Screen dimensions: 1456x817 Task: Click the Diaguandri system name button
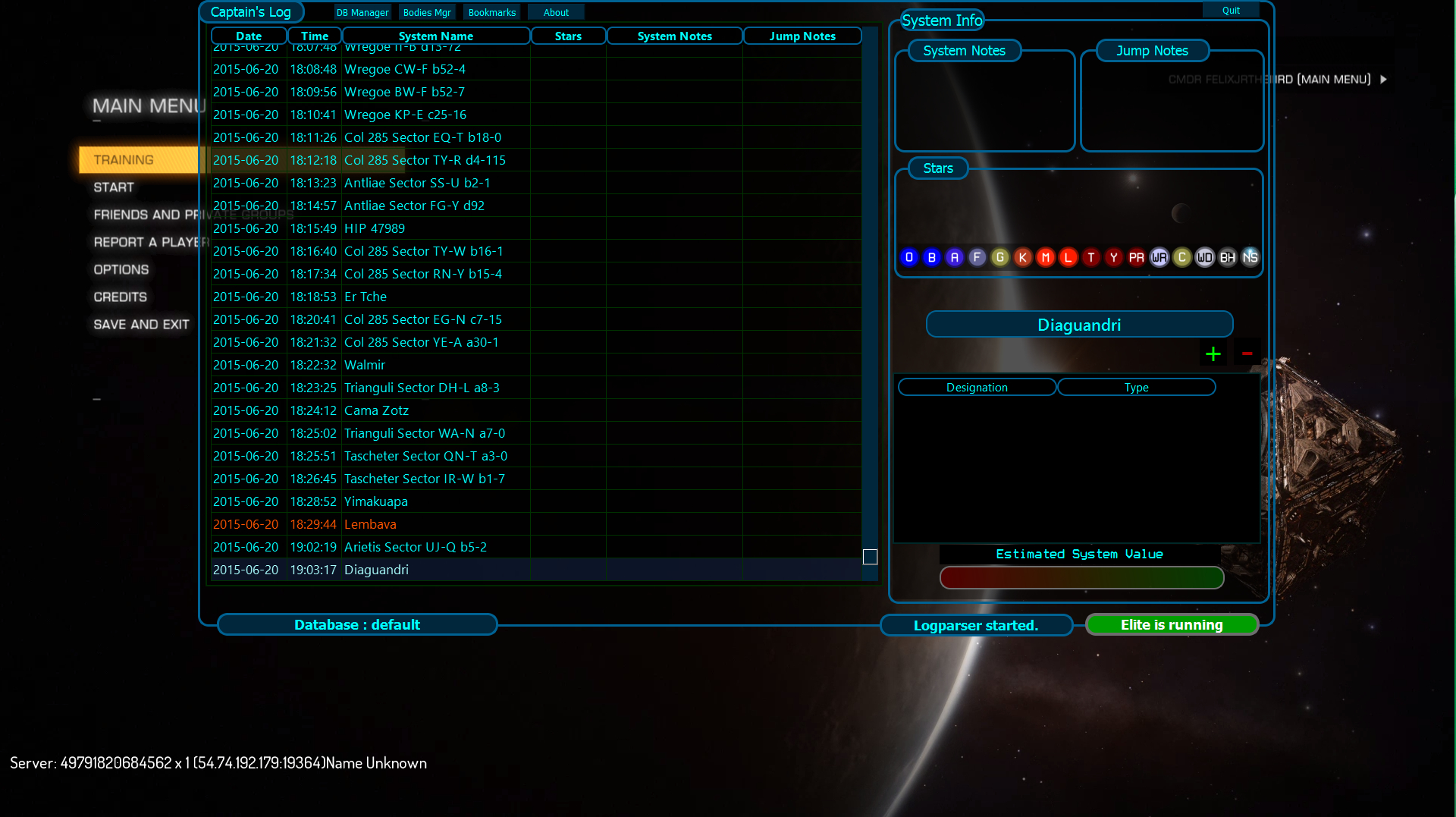click(1079, 325)
